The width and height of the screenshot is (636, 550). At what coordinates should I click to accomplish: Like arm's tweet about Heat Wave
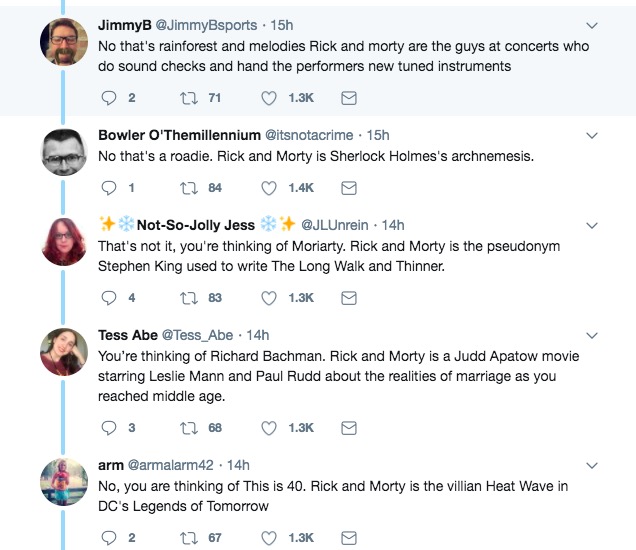[x=269, y=537]
